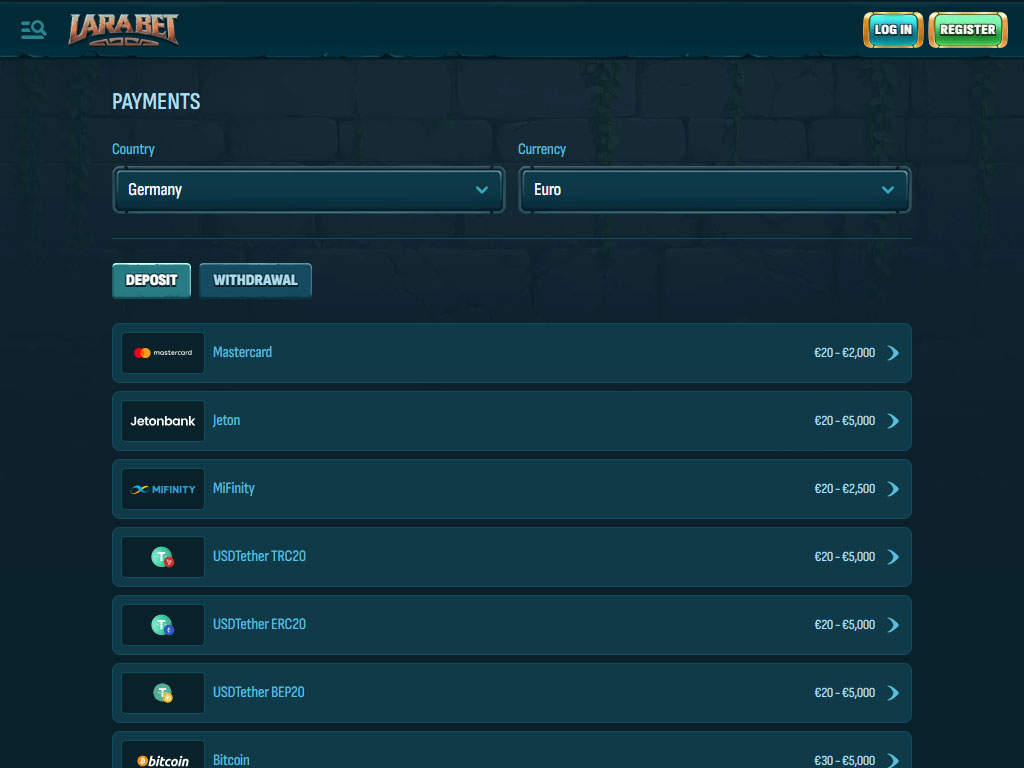Click the USDTether TRC20 coin icon
This screenshot has height=768, width=1024.
tap(163, 557)
